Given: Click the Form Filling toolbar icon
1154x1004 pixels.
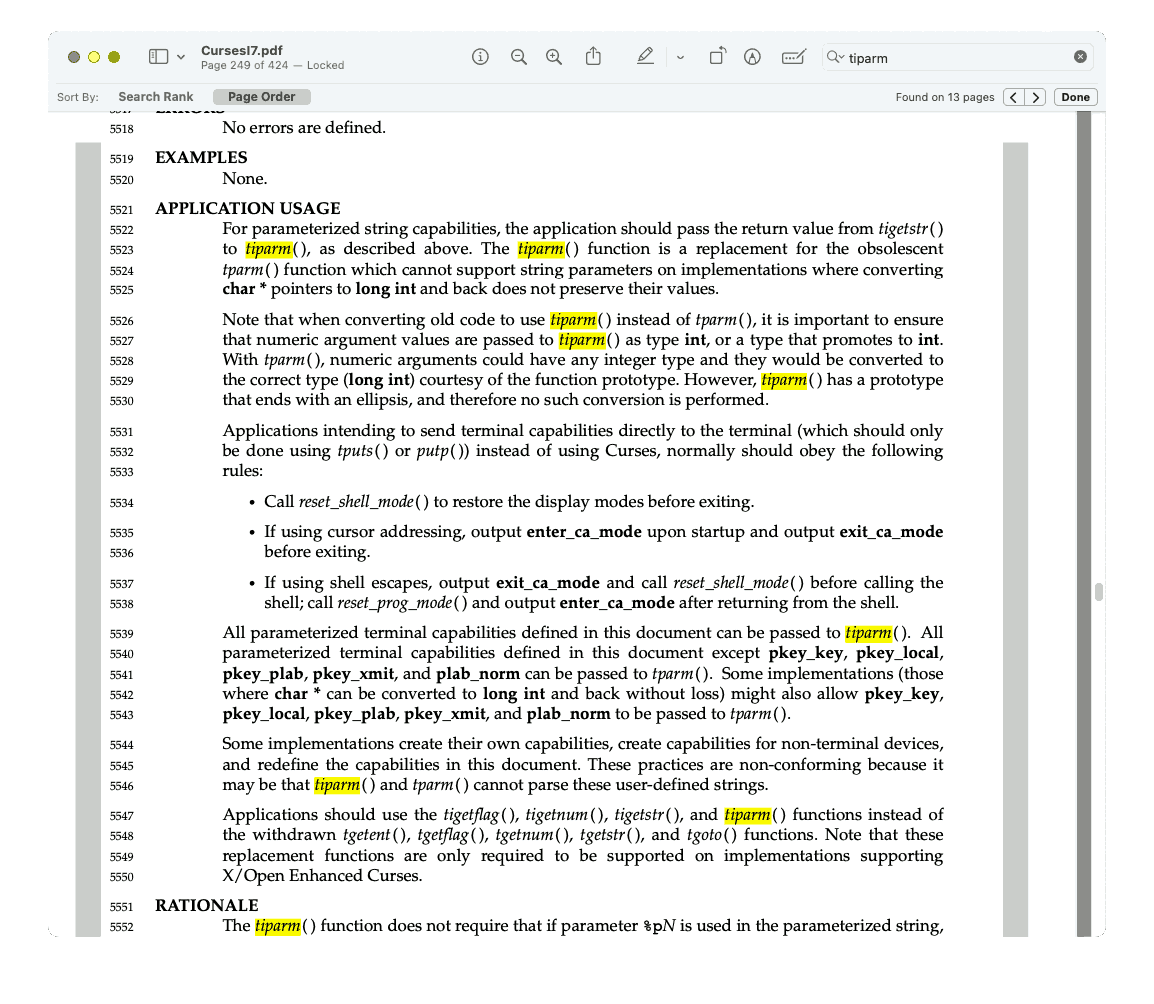Looking at the screenshot, I should tap(794, 57).
